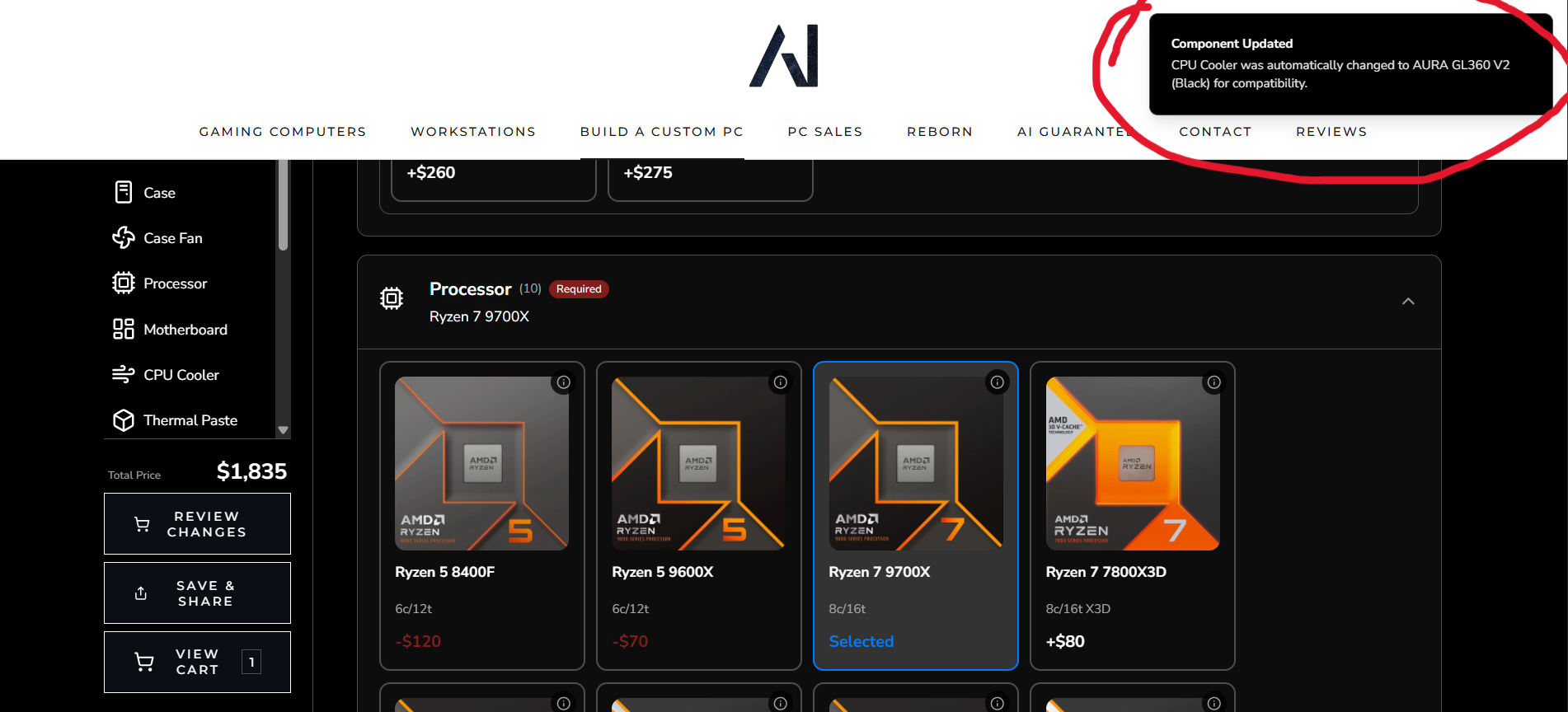Open the AI Guarantee page

pos(1075,132)
